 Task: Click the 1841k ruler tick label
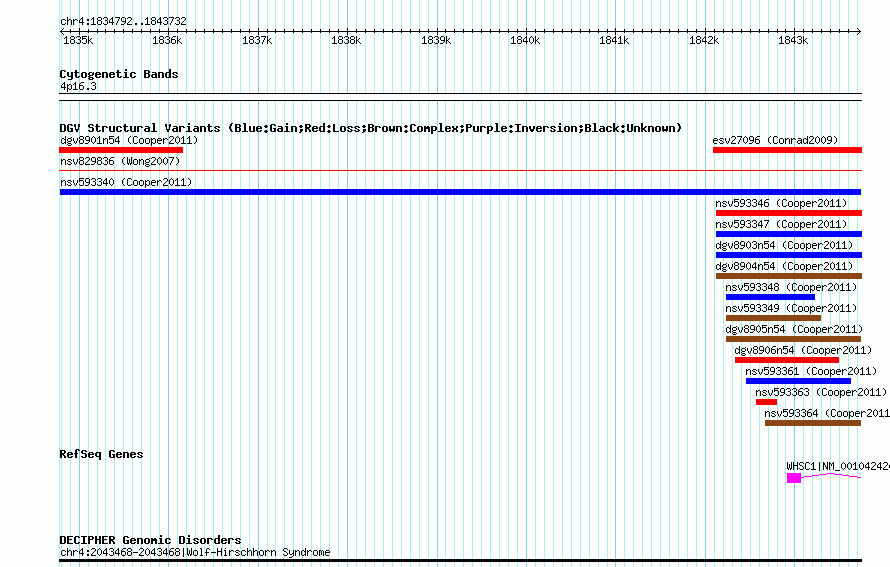point(614,40)
